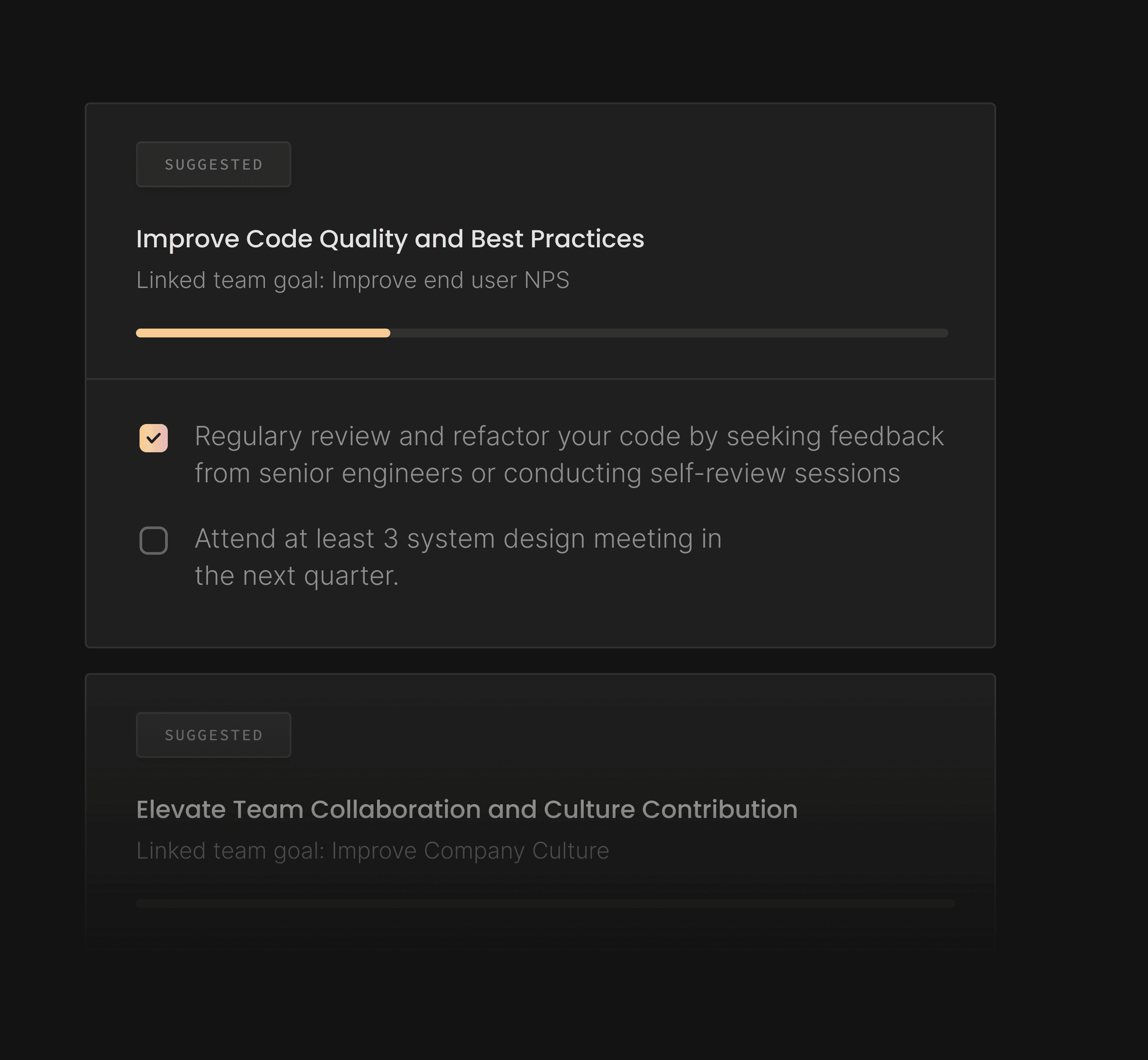The height and width of the screenshot is (1060, 1148).
Task: Open the Improve Code Quality goal card
Action: (x=390, y=238)
